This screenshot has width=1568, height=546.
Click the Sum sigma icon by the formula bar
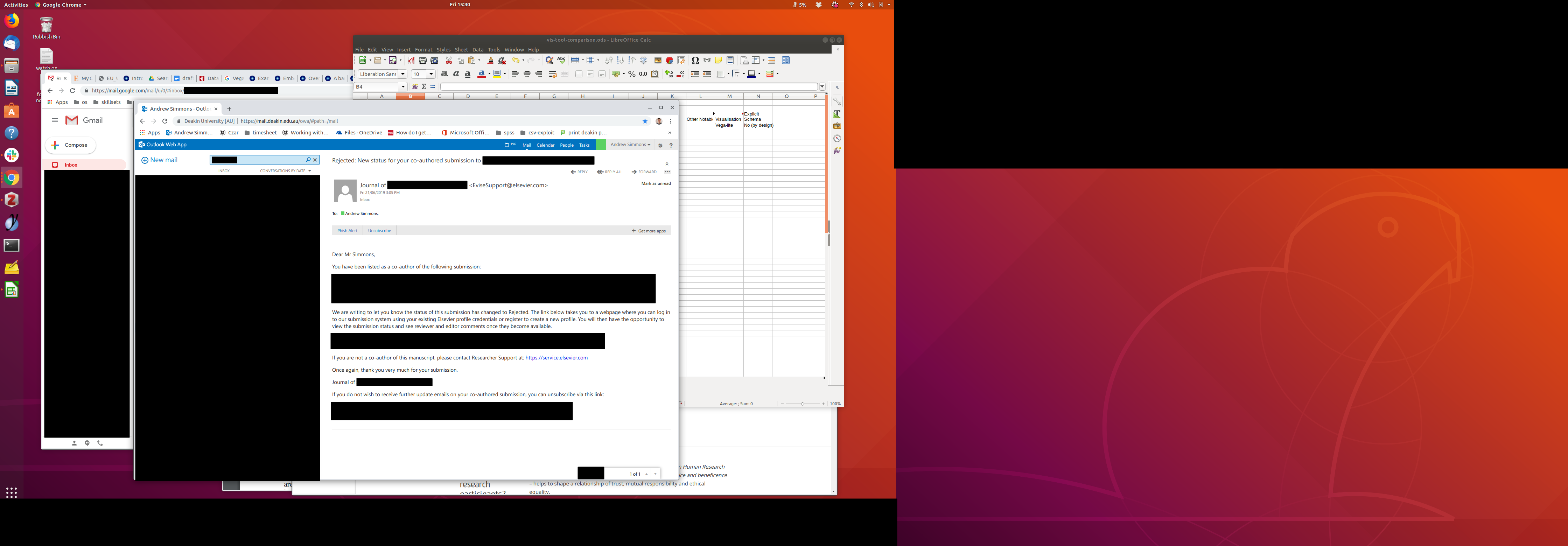click(x=423, y=87)
